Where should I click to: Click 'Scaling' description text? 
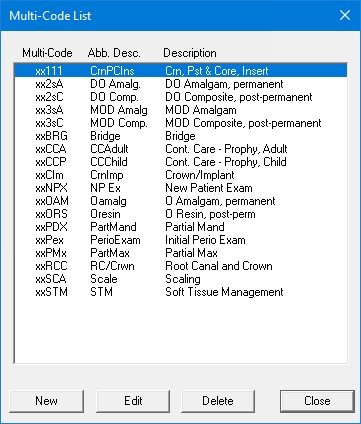coord(183,279)
